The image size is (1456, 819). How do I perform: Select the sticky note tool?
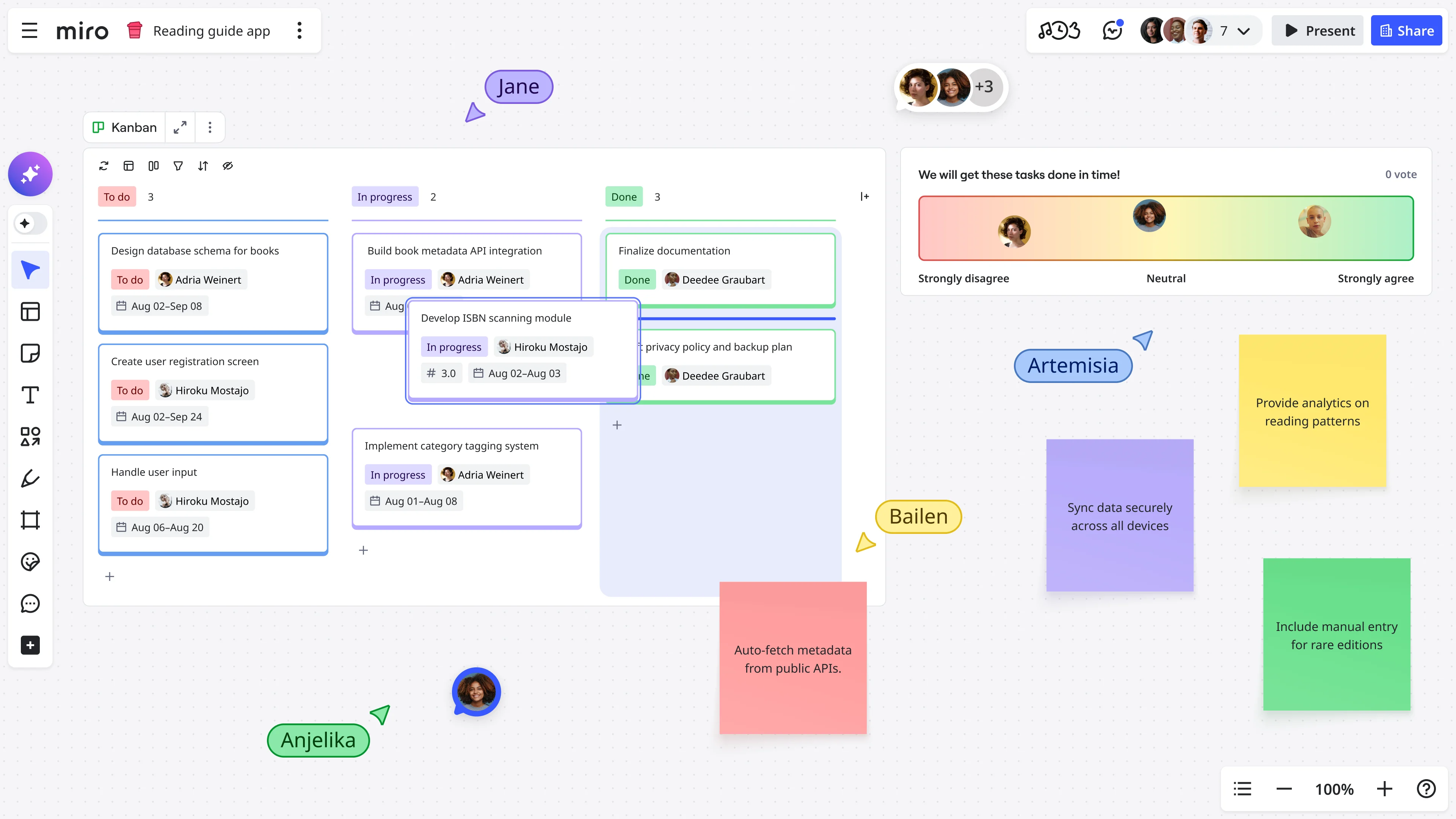click(x=30, y=353)
